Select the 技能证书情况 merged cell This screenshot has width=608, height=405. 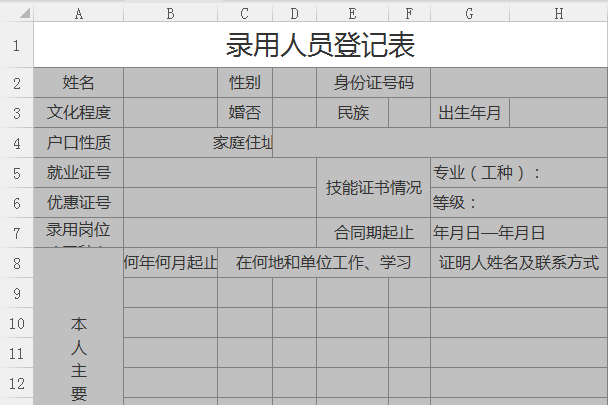[373, 187]
